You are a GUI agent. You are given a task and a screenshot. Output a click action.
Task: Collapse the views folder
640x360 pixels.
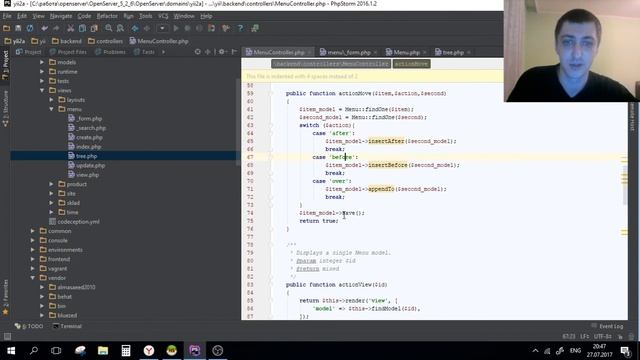tap(42, 90)
